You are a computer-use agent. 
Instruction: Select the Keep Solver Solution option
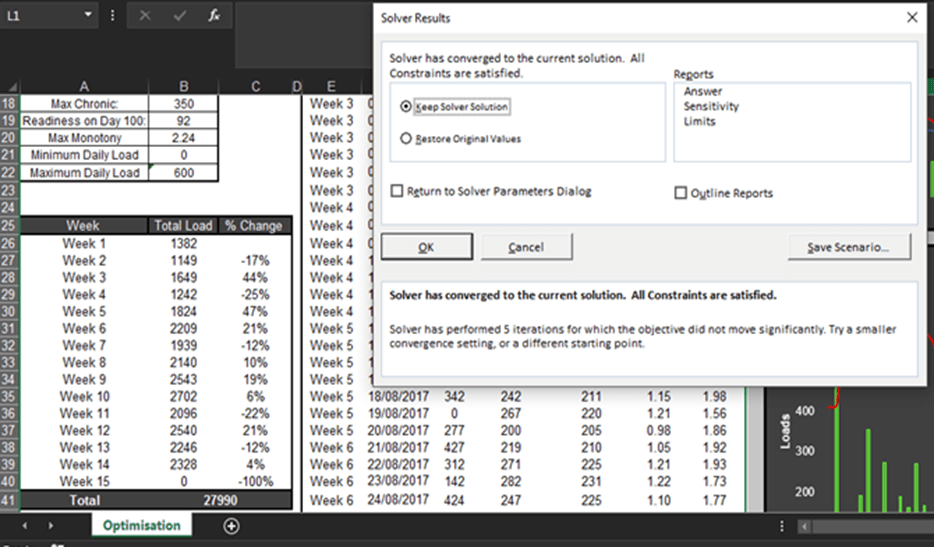click(x=406, y=107)
